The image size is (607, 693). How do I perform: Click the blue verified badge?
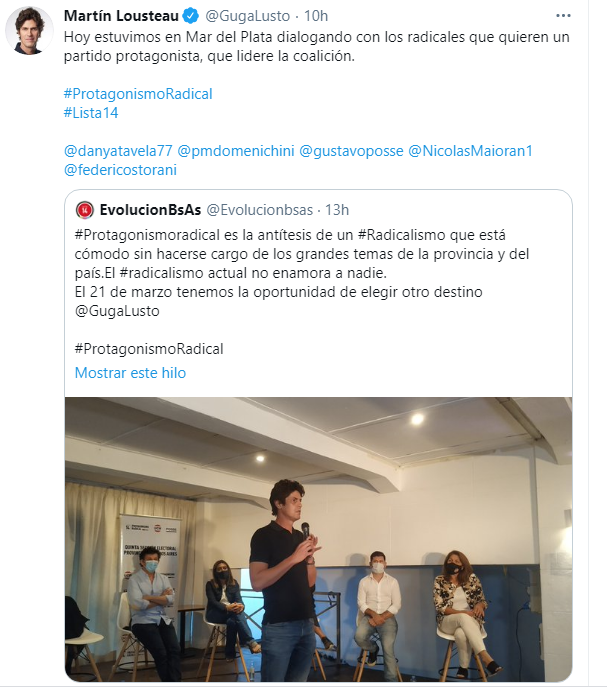pyautogui.click(x=191, y=16)
